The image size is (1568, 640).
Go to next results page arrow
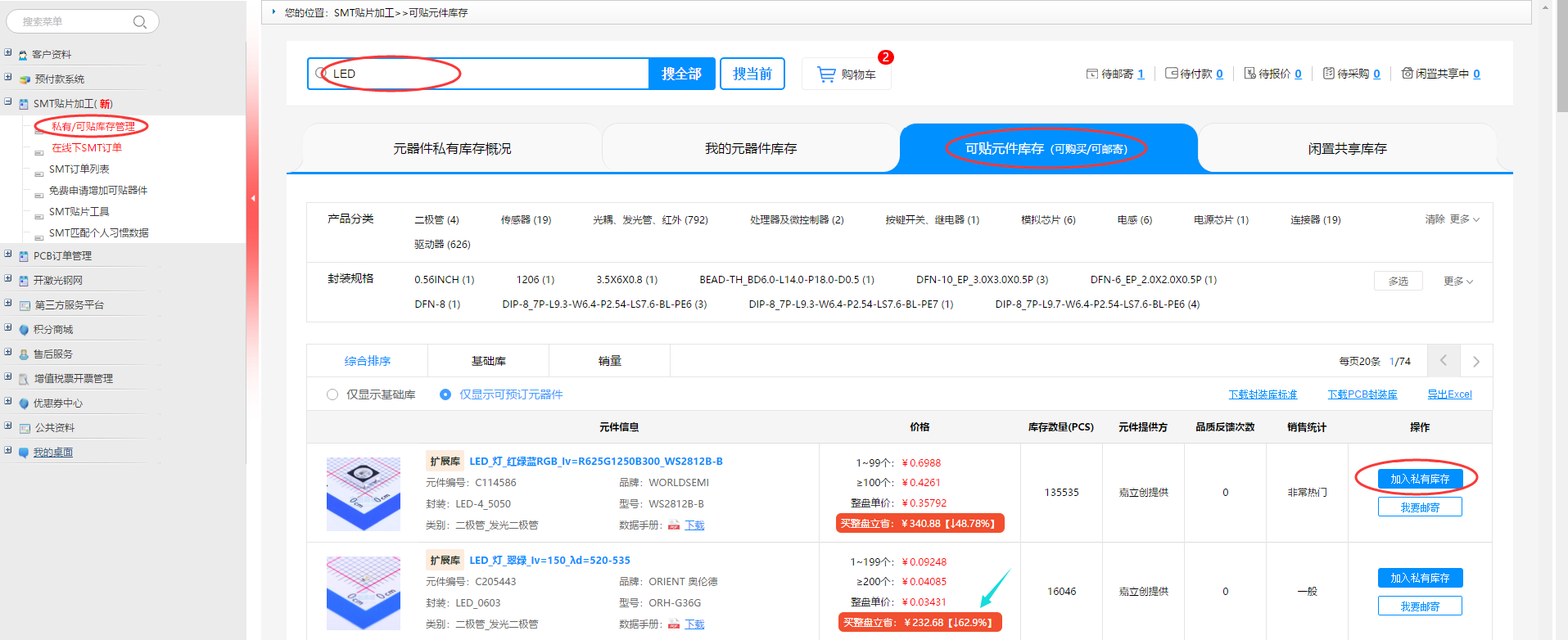pyautogui.click(x=1475, y=361)
